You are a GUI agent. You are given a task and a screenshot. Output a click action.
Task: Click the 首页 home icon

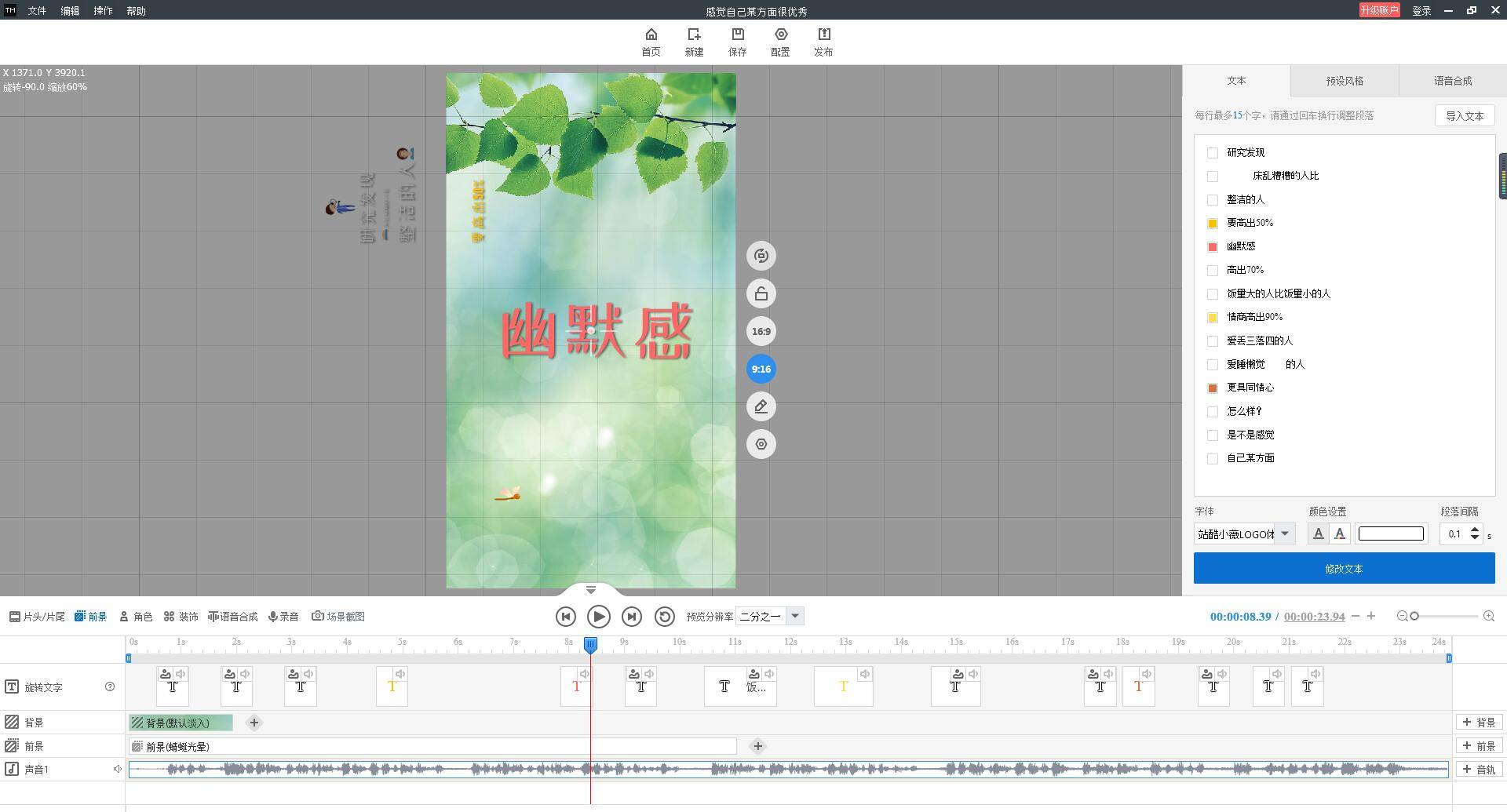pyautogui.click(x=651, y=35)
